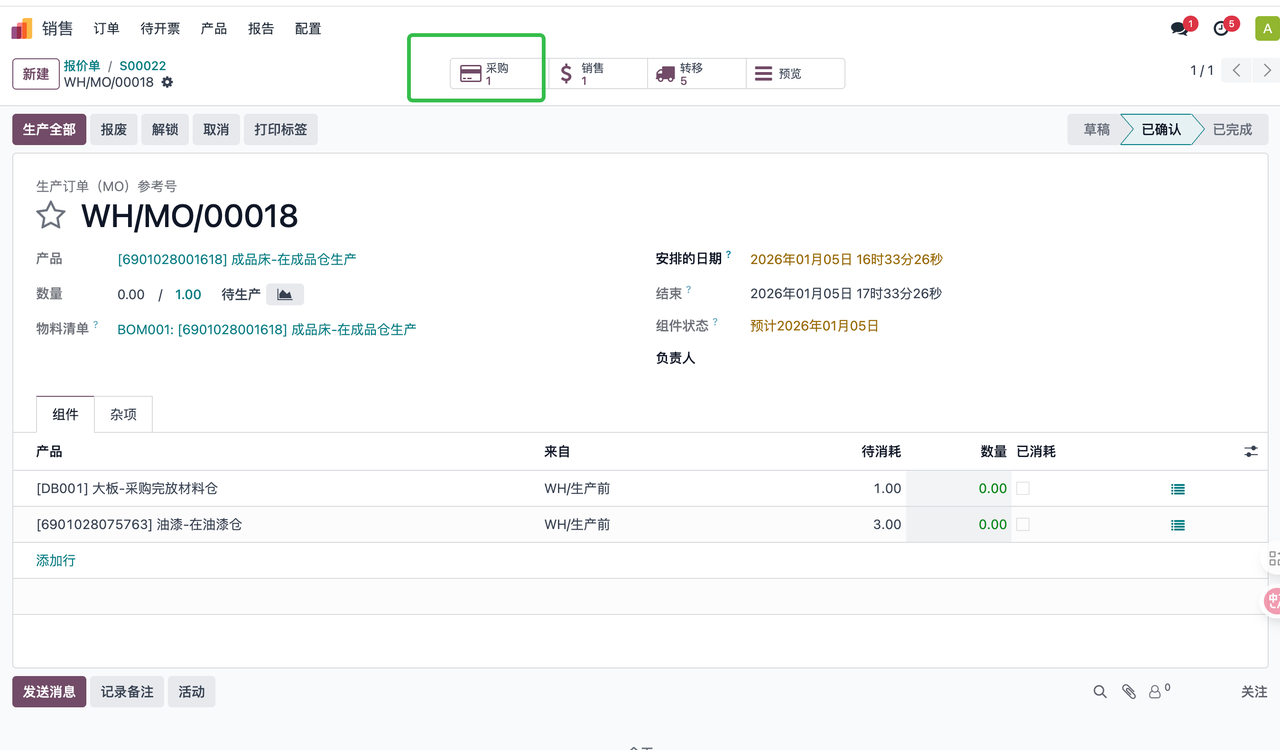Viewport: 1280px width, 750px height.
Task: Open details list icon for 大板 row
Action: (x=1178, y=489)
